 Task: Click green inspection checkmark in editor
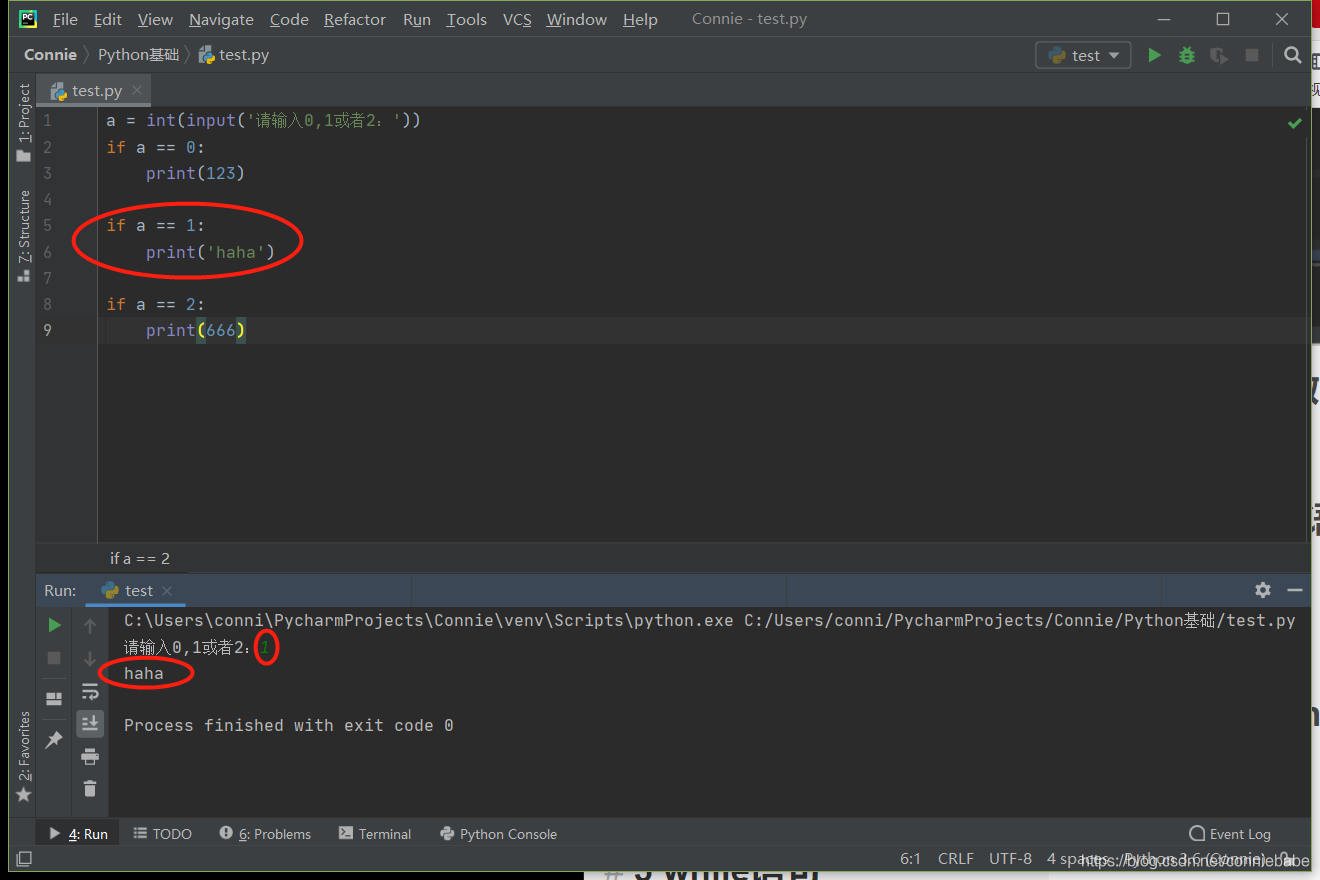click(1295, 123)
